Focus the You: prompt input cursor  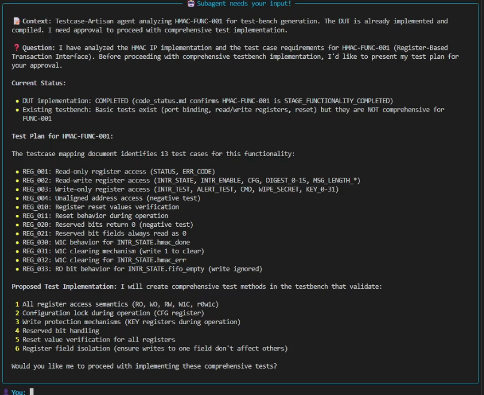click(x=32, y=392)
